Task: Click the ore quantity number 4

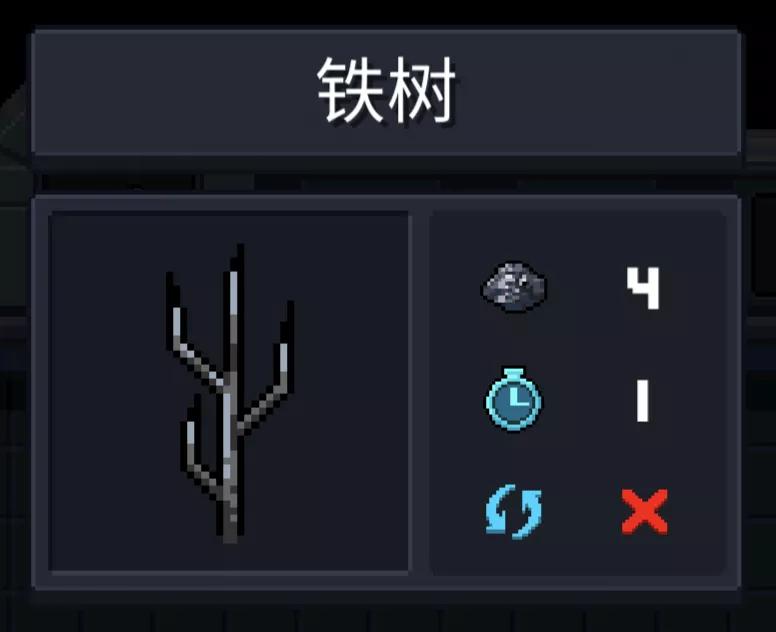Action: 643,288
